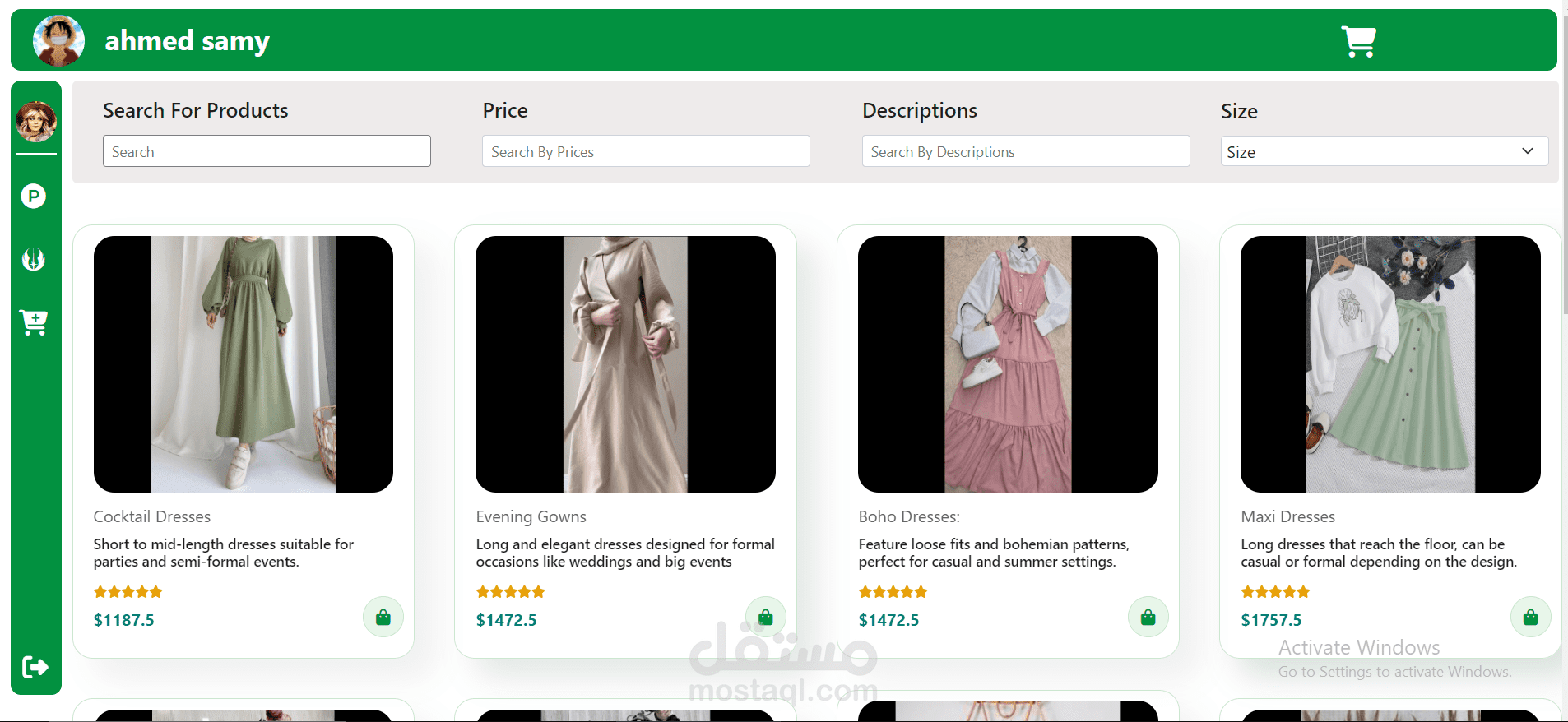Click the Cocktail Dresses title

(152, 516)
